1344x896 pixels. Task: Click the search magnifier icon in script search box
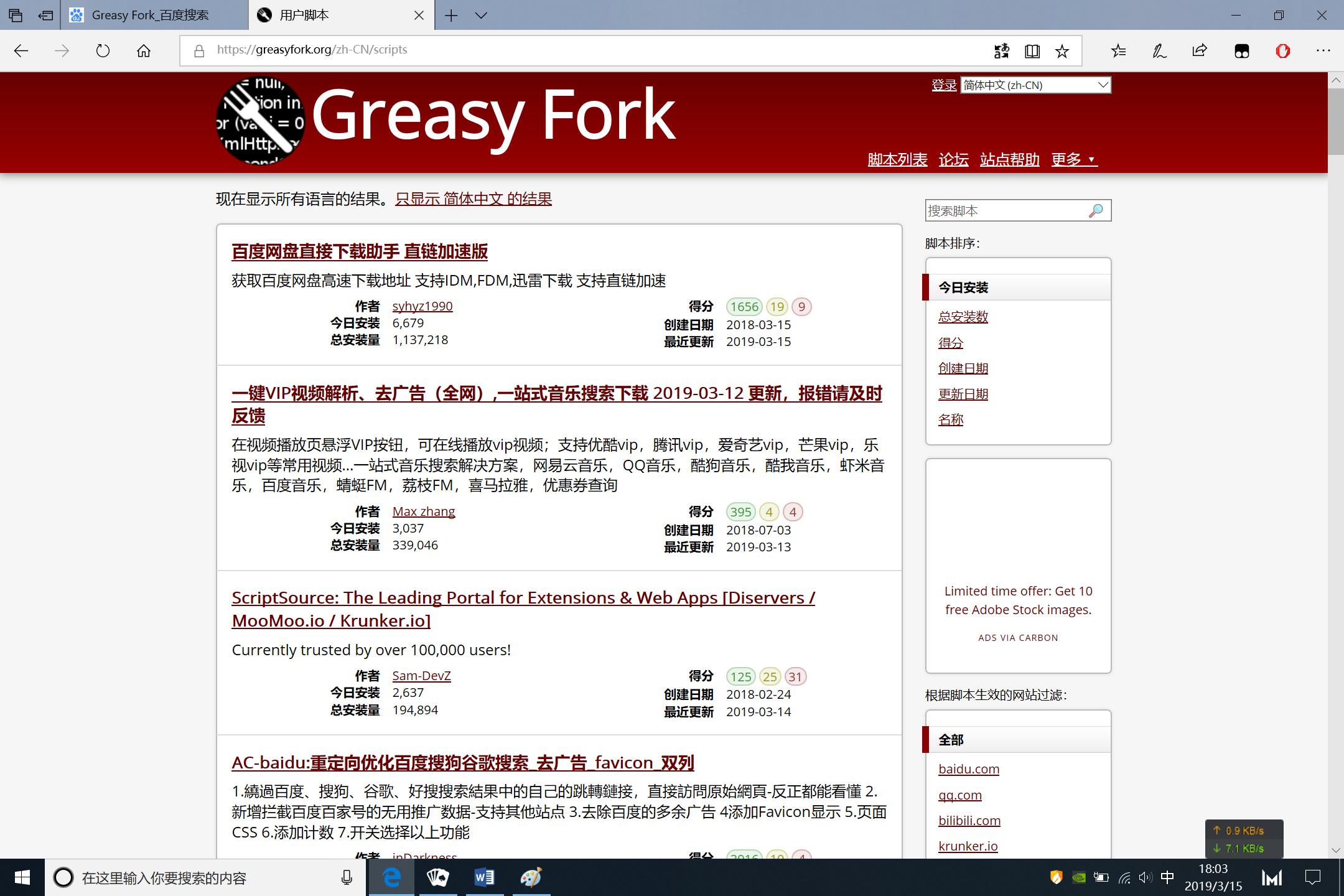[x=1096, y=211]
